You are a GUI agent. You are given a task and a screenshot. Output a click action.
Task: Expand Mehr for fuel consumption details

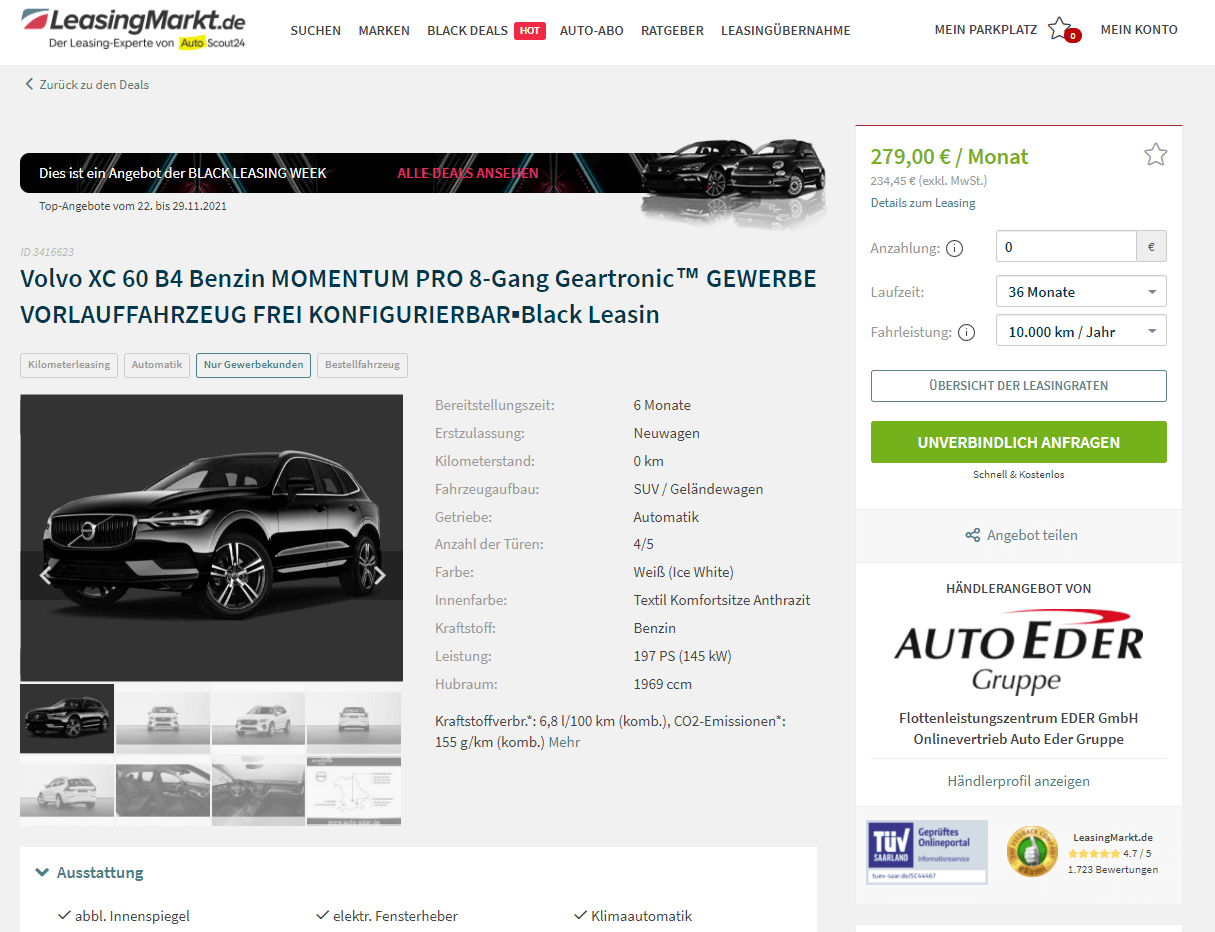564,743
